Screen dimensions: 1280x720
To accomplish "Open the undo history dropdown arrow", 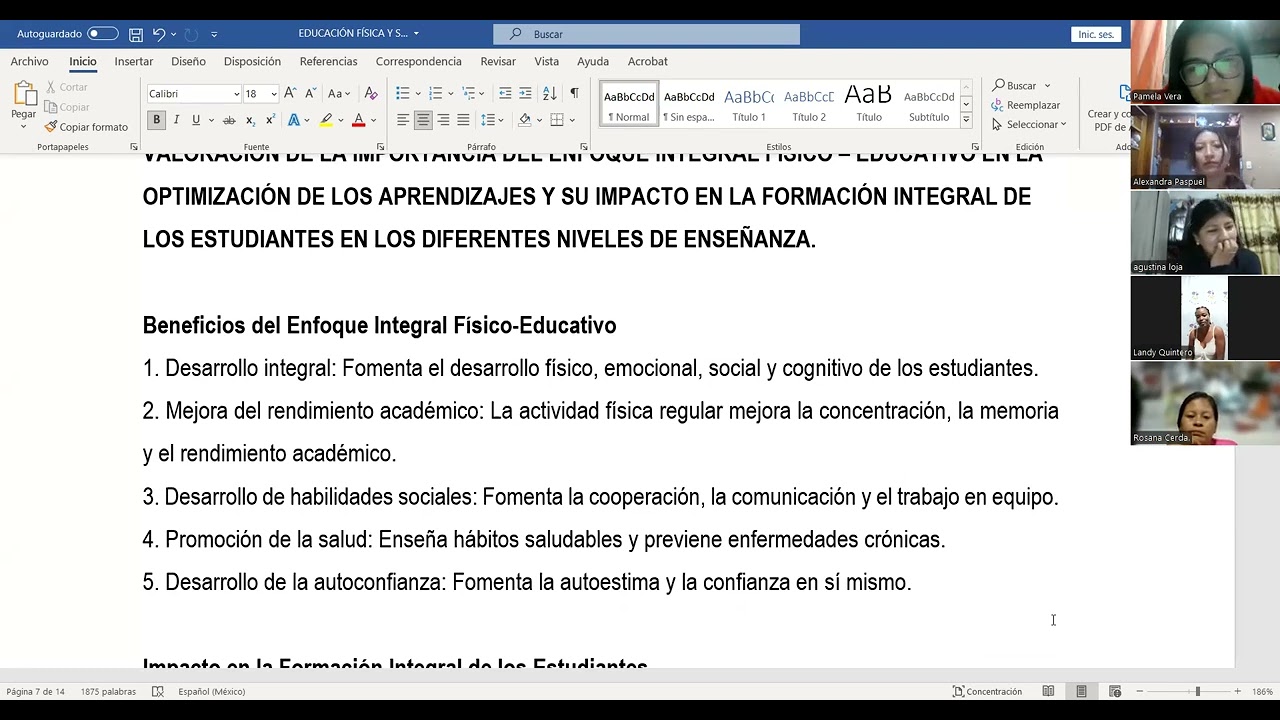I will (x=174, y=34).
